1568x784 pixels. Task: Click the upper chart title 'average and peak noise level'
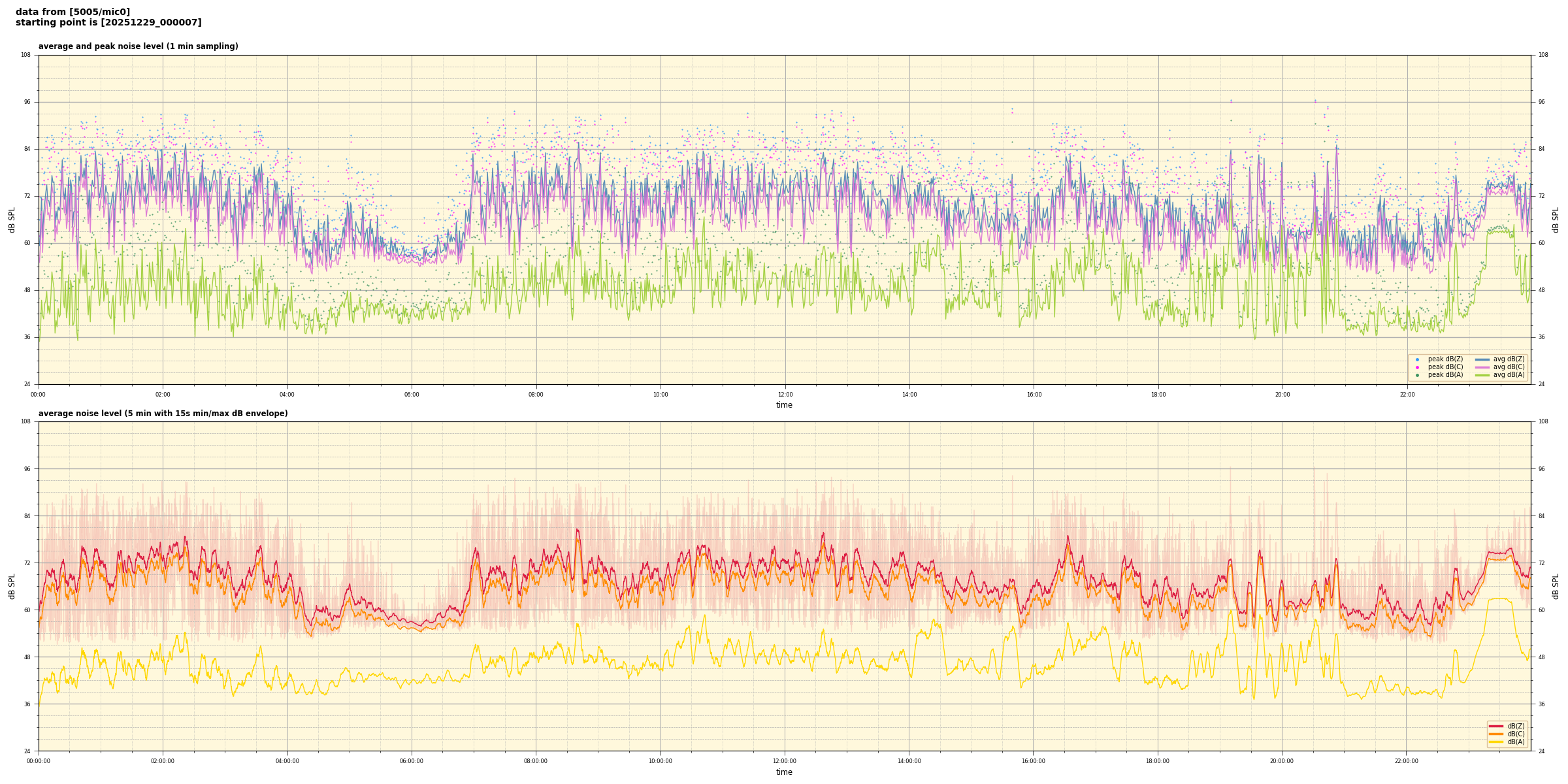click(138, 46)
